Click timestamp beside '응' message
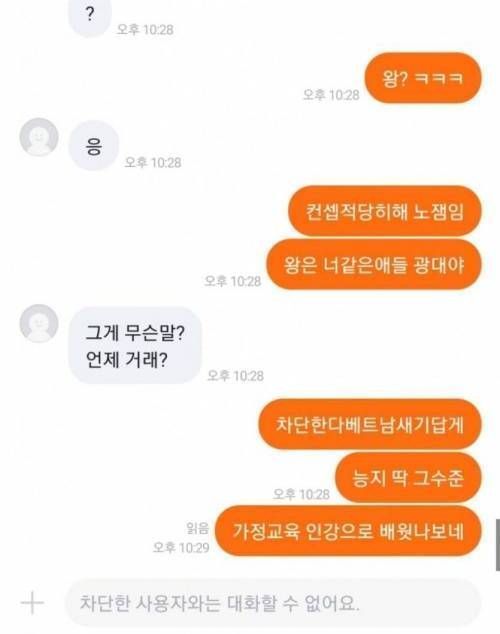 pyautogui.click(x=153, y=163)
